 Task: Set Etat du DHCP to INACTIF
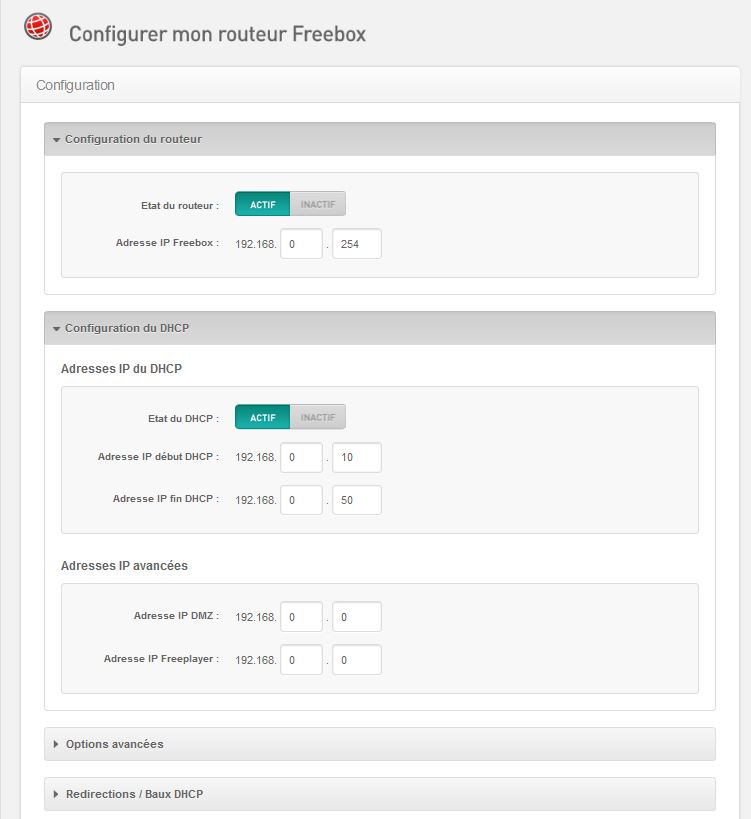click(x=318, y=417)
